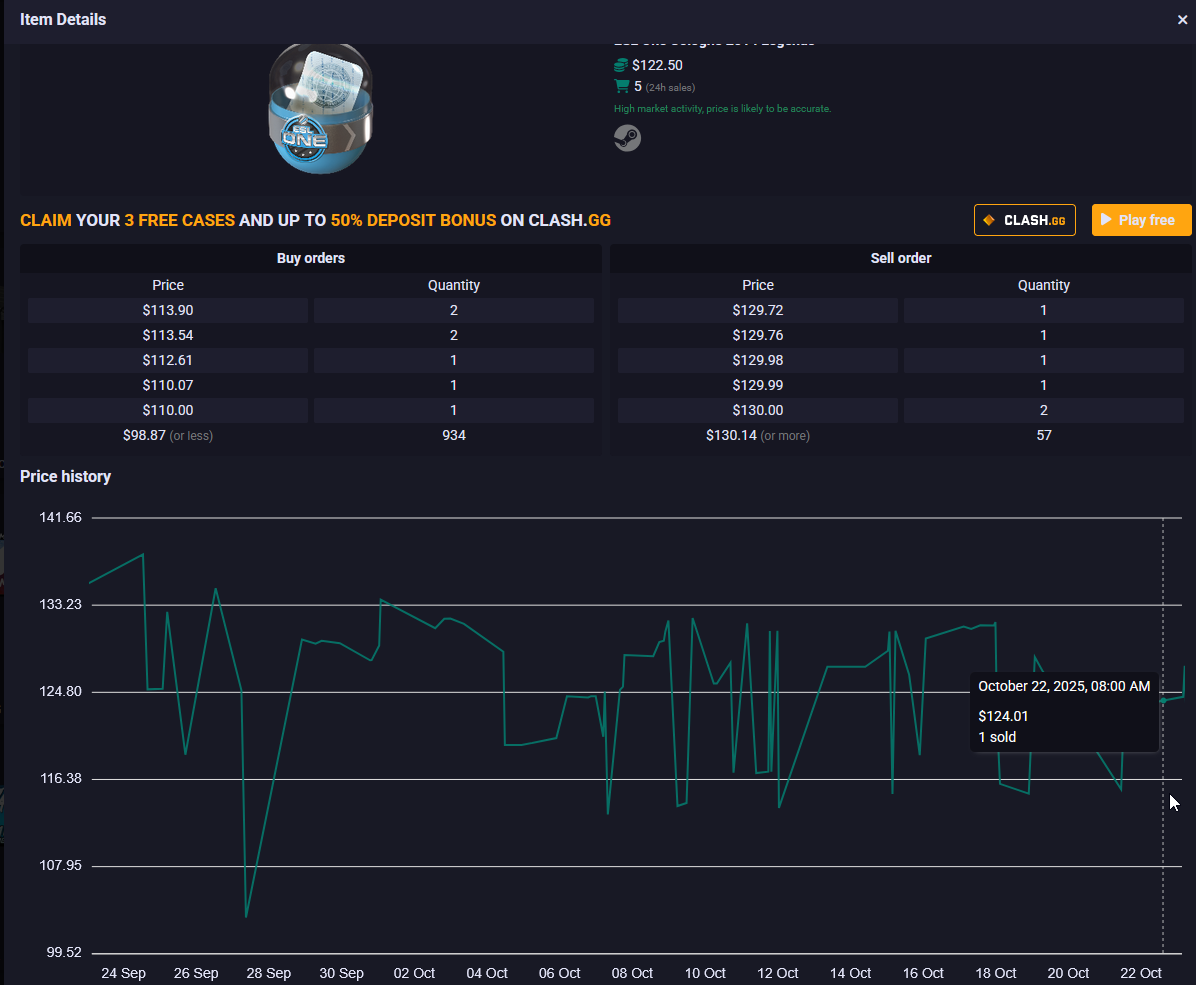The width and height of the screenshot is (1196, 985).
Task: Select the Sell order header
Action: click(x=901, y=258)
